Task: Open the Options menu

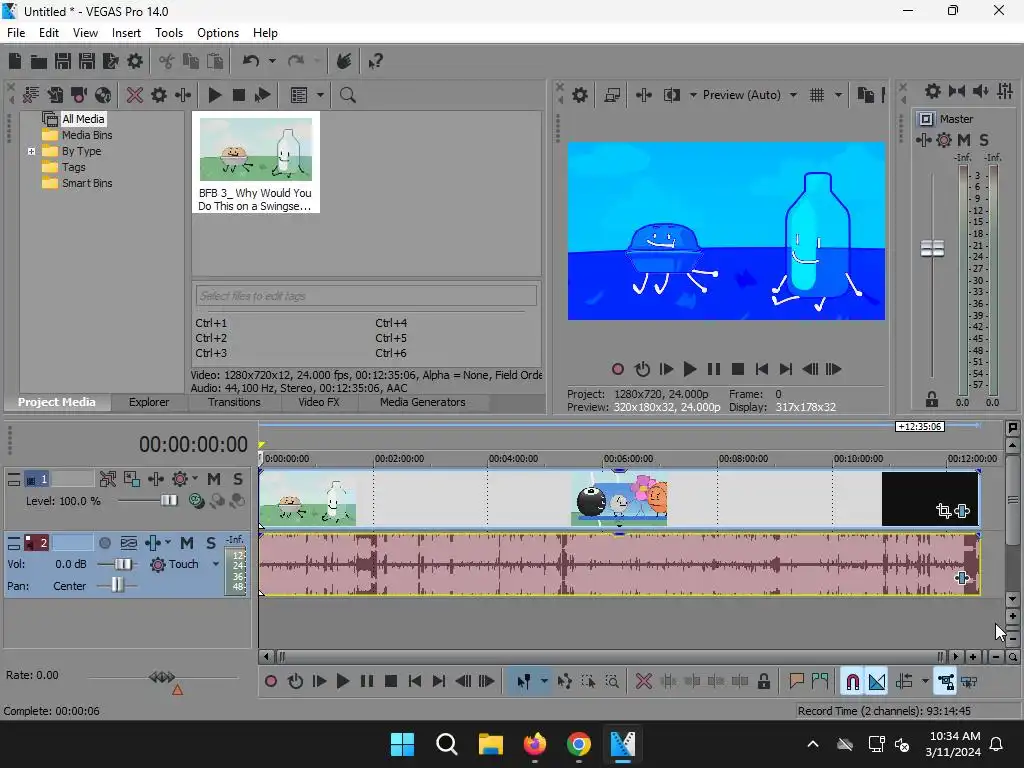Action: pos(217,33)
